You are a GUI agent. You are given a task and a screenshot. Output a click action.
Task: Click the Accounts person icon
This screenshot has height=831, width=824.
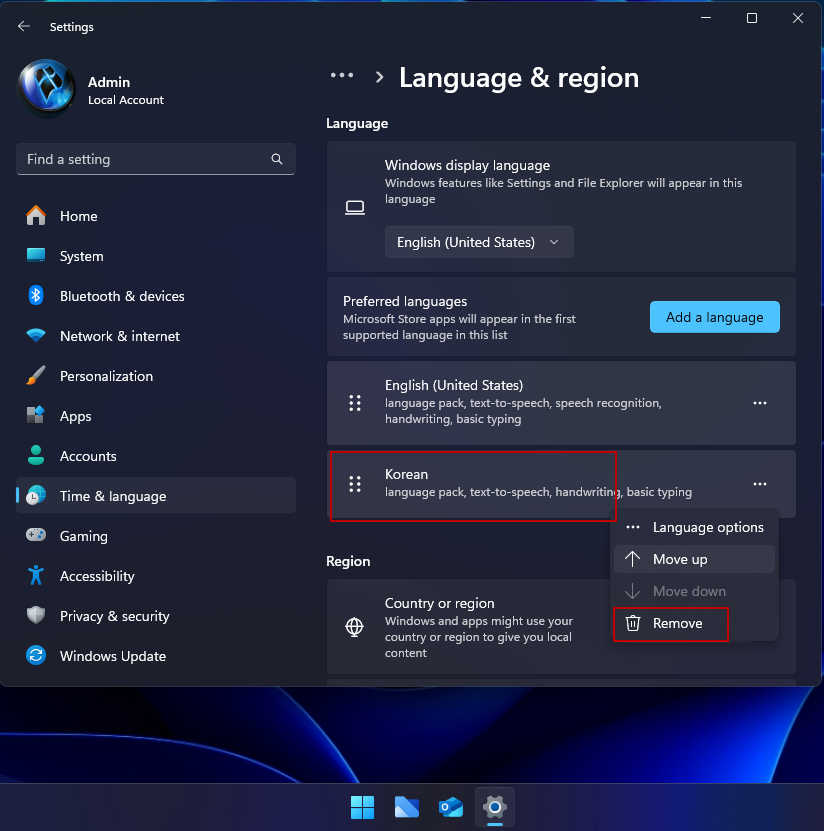(x=36, y=456)
